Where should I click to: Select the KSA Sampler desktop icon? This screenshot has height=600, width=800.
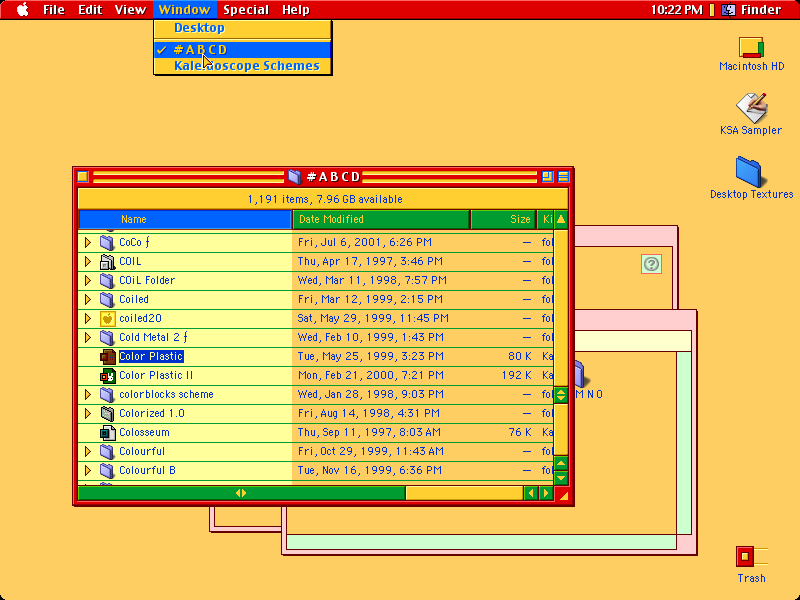[x=751, y=108]
